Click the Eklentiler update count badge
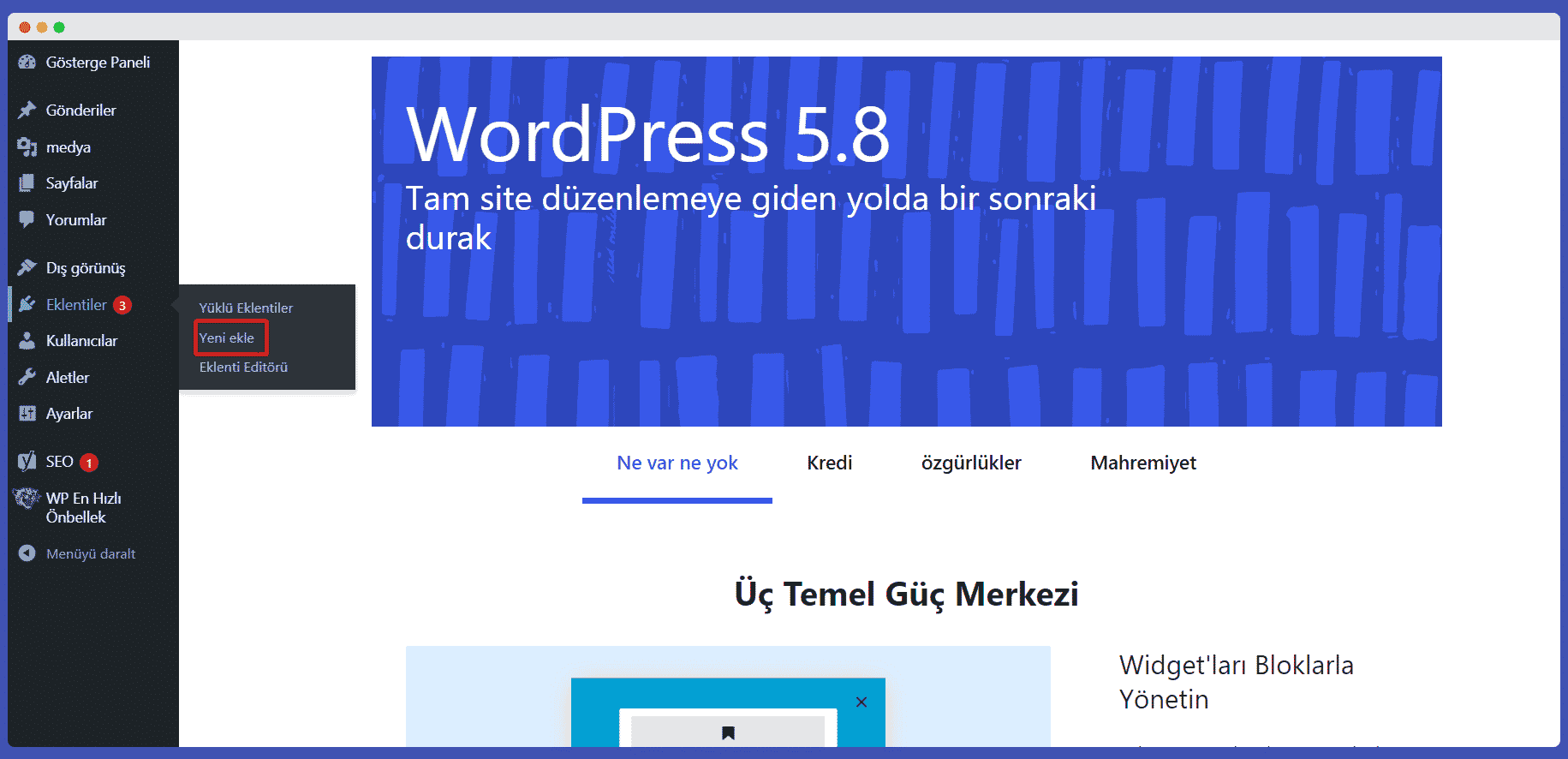1568x759 pixels. click(x=122, y=305)
